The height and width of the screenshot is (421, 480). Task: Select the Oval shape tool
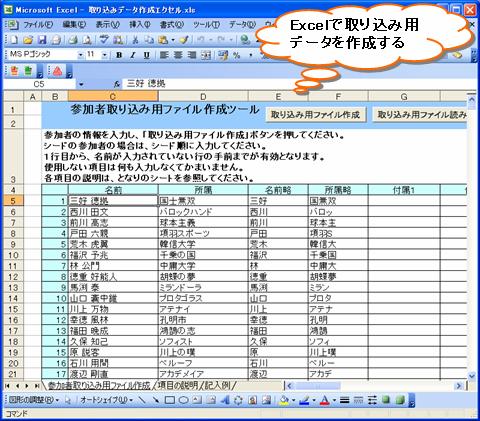183,400
